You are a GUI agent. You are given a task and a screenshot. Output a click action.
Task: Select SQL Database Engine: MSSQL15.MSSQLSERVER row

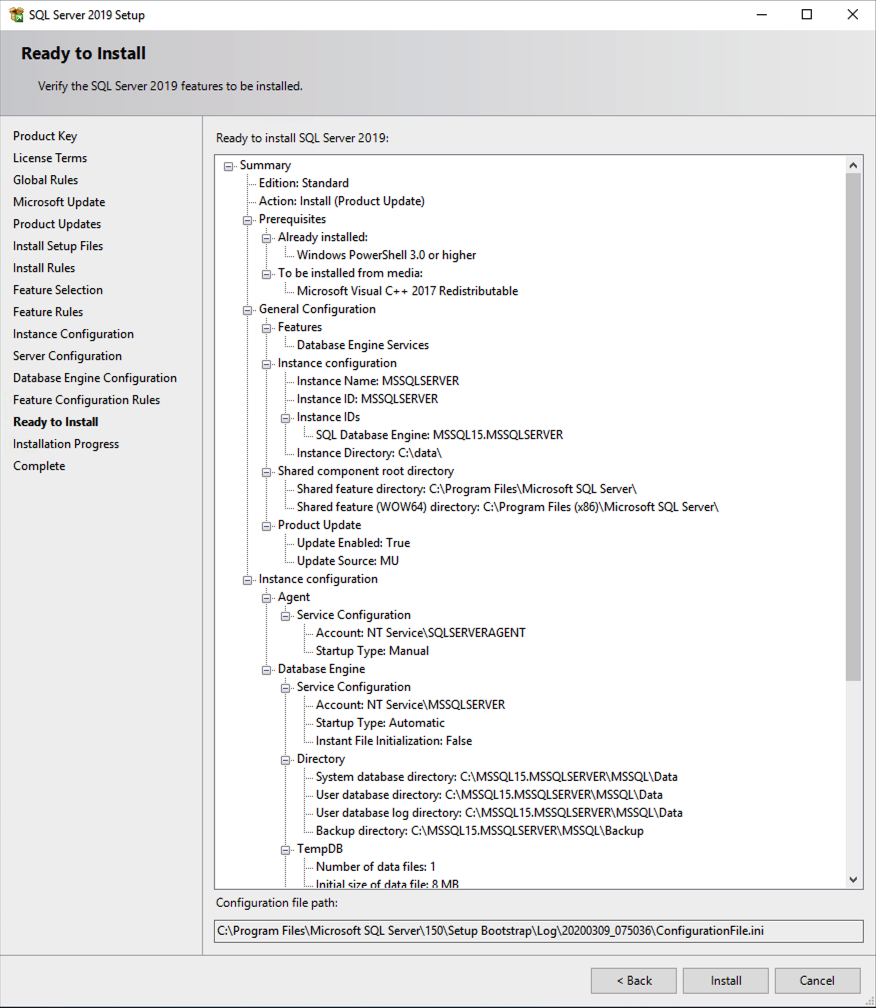[x=440, y=435]
